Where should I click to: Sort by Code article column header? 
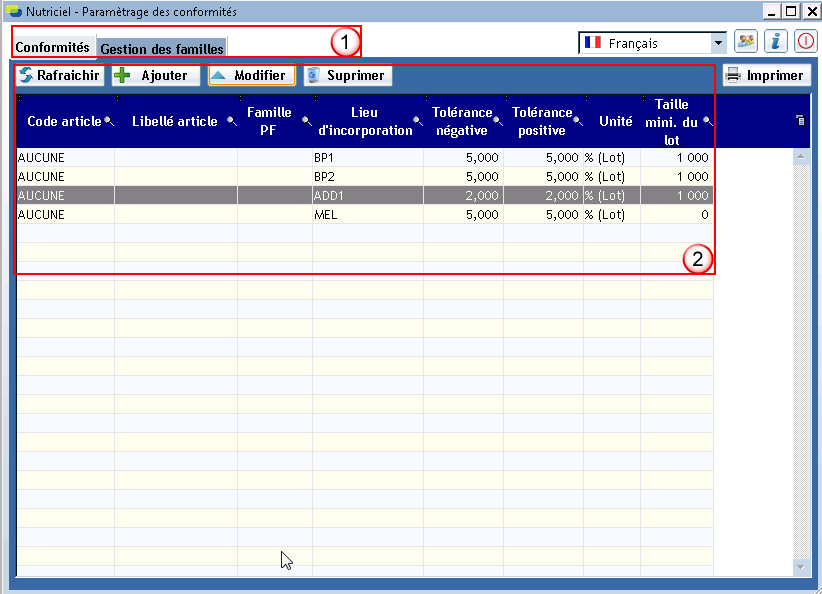[x=64, y=121]
